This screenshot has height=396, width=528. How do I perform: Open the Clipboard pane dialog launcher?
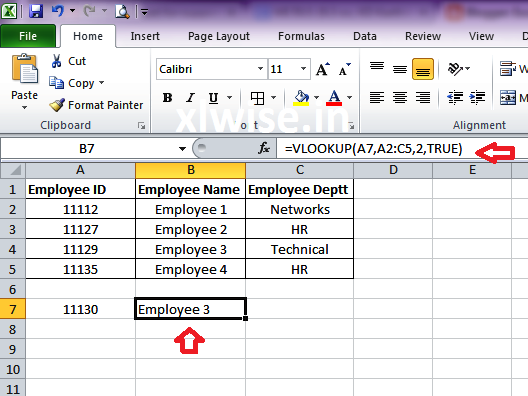tap(142, 126)
